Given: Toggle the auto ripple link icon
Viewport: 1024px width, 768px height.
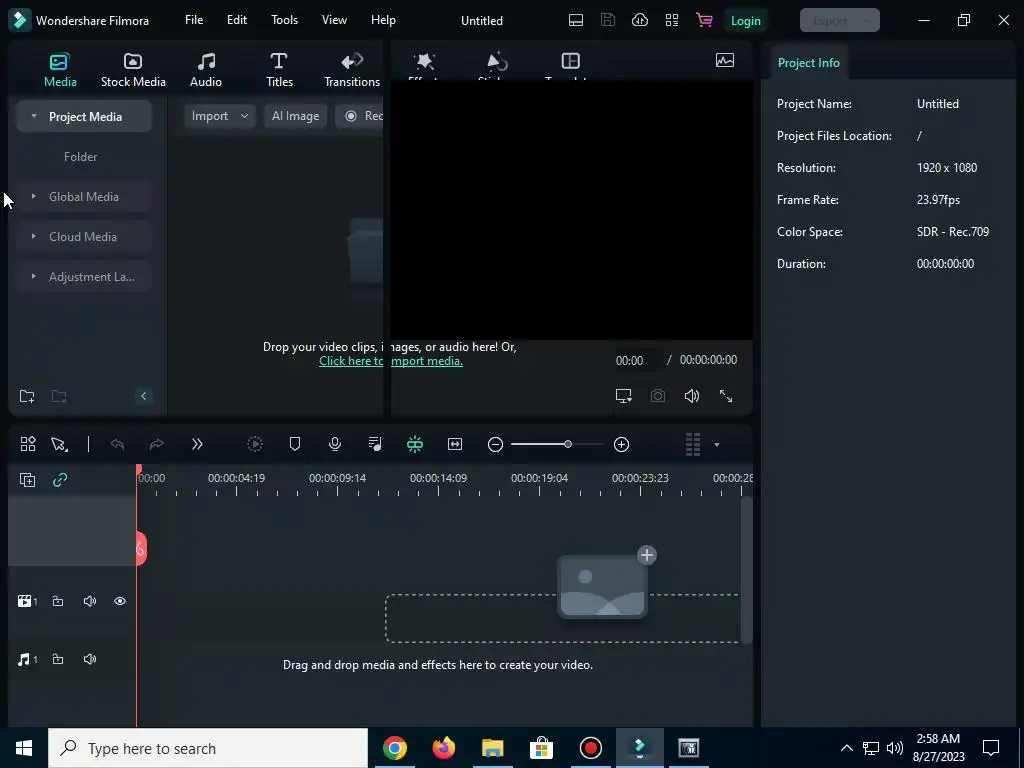Looking at the screenshot, I should pyautogui.click(x=60, y=480).
